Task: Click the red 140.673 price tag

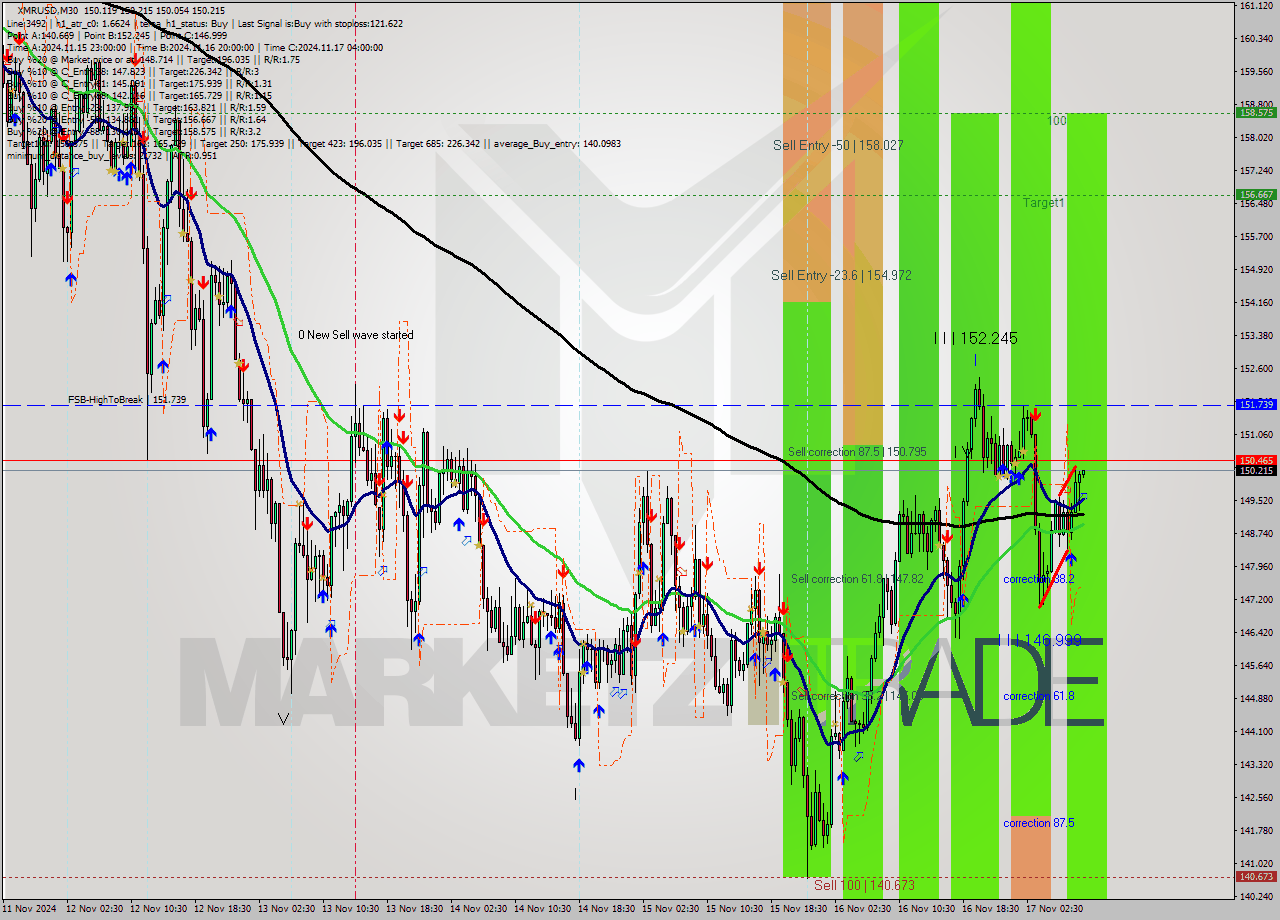Action: point(1256,877)
